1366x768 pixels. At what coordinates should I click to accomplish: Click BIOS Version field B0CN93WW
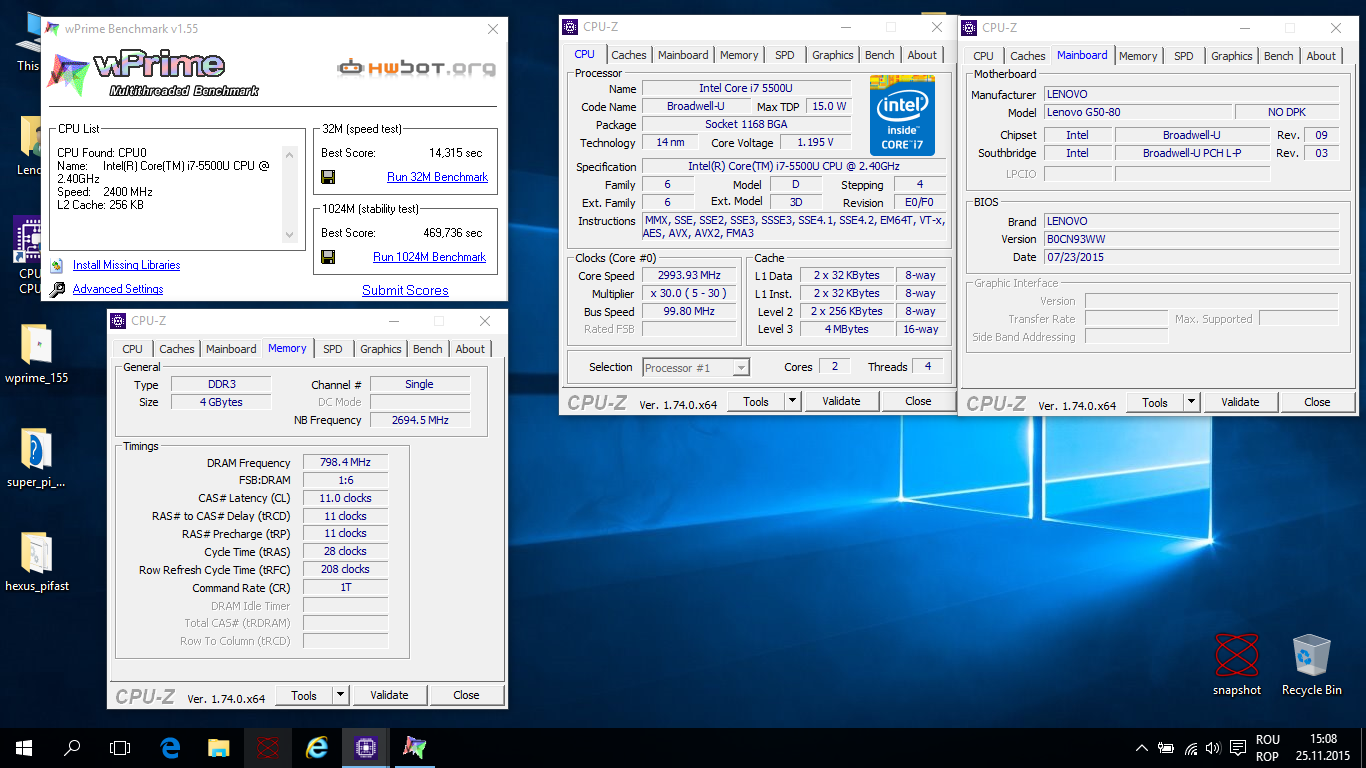(x=1191, y=239)
